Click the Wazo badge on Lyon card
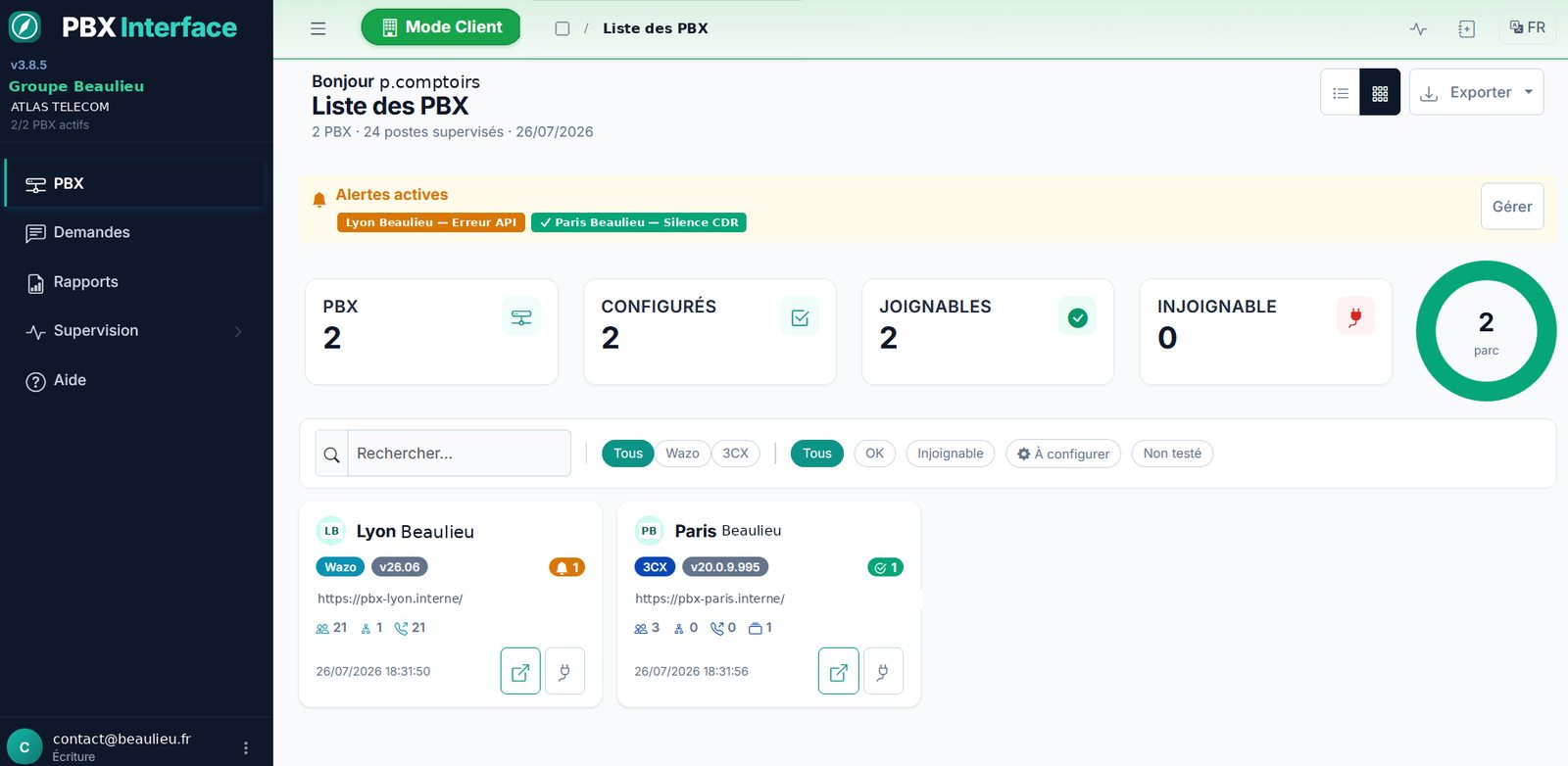Screen dimensions: 1568x766 click(340, 567)
